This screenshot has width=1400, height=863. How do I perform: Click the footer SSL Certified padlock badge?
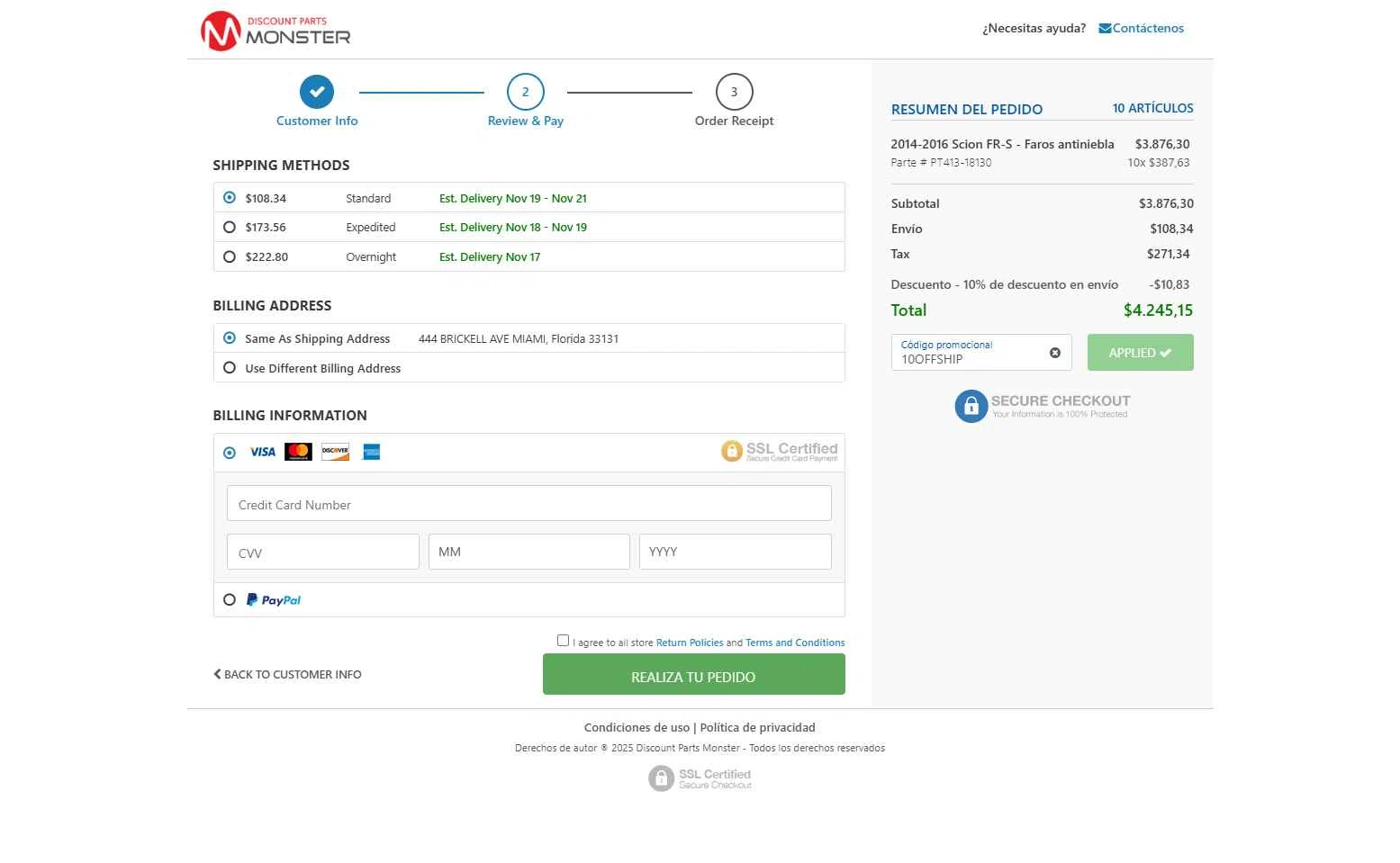coord(700,778)
